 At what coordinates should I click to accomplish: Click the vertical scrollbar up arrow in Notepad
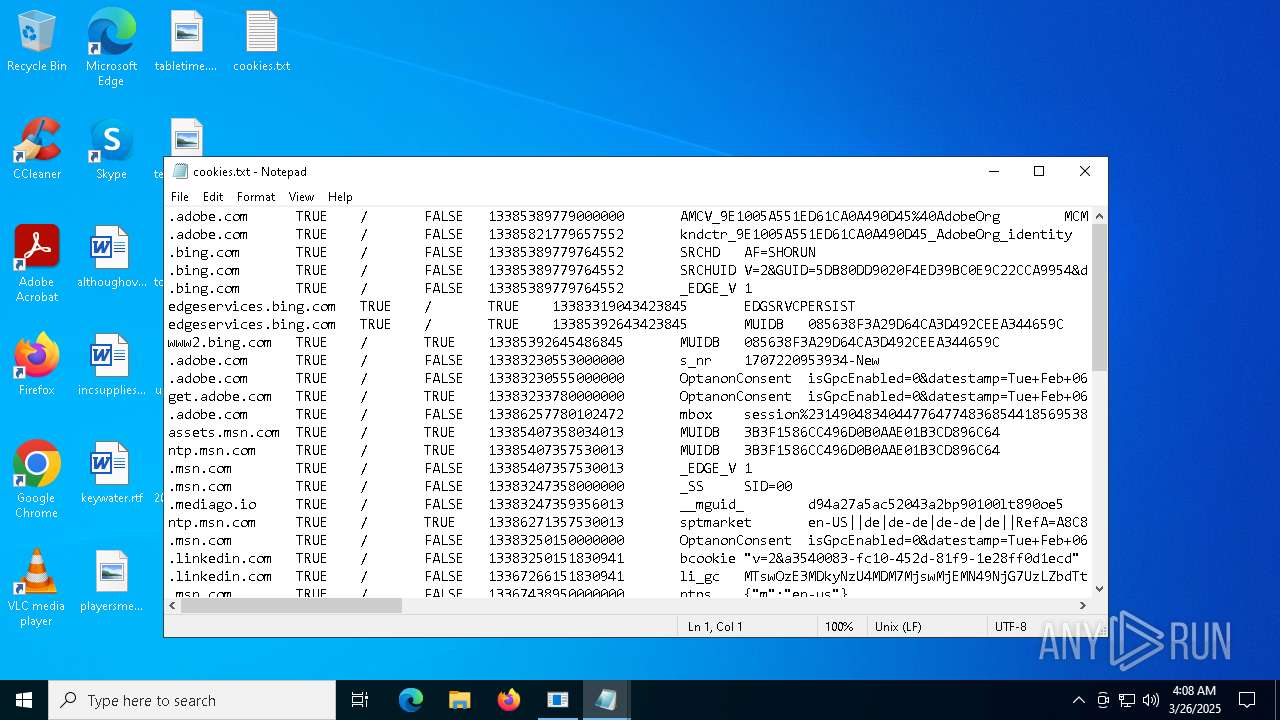[x=1099, y=216]
